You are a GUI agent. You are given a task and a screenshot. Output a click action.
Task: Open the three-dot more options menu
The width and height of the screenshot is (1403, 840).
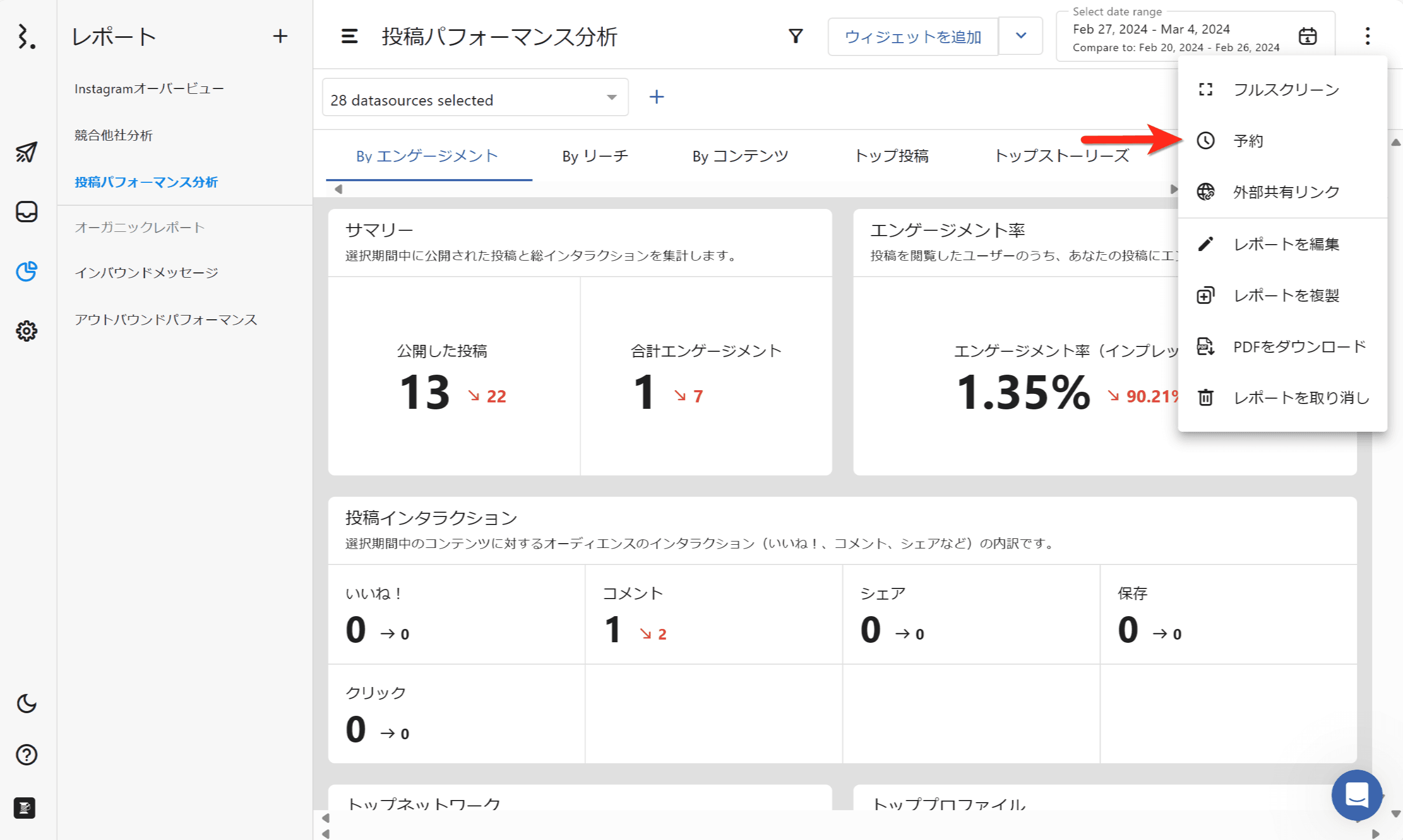[x=1367, y=36]
